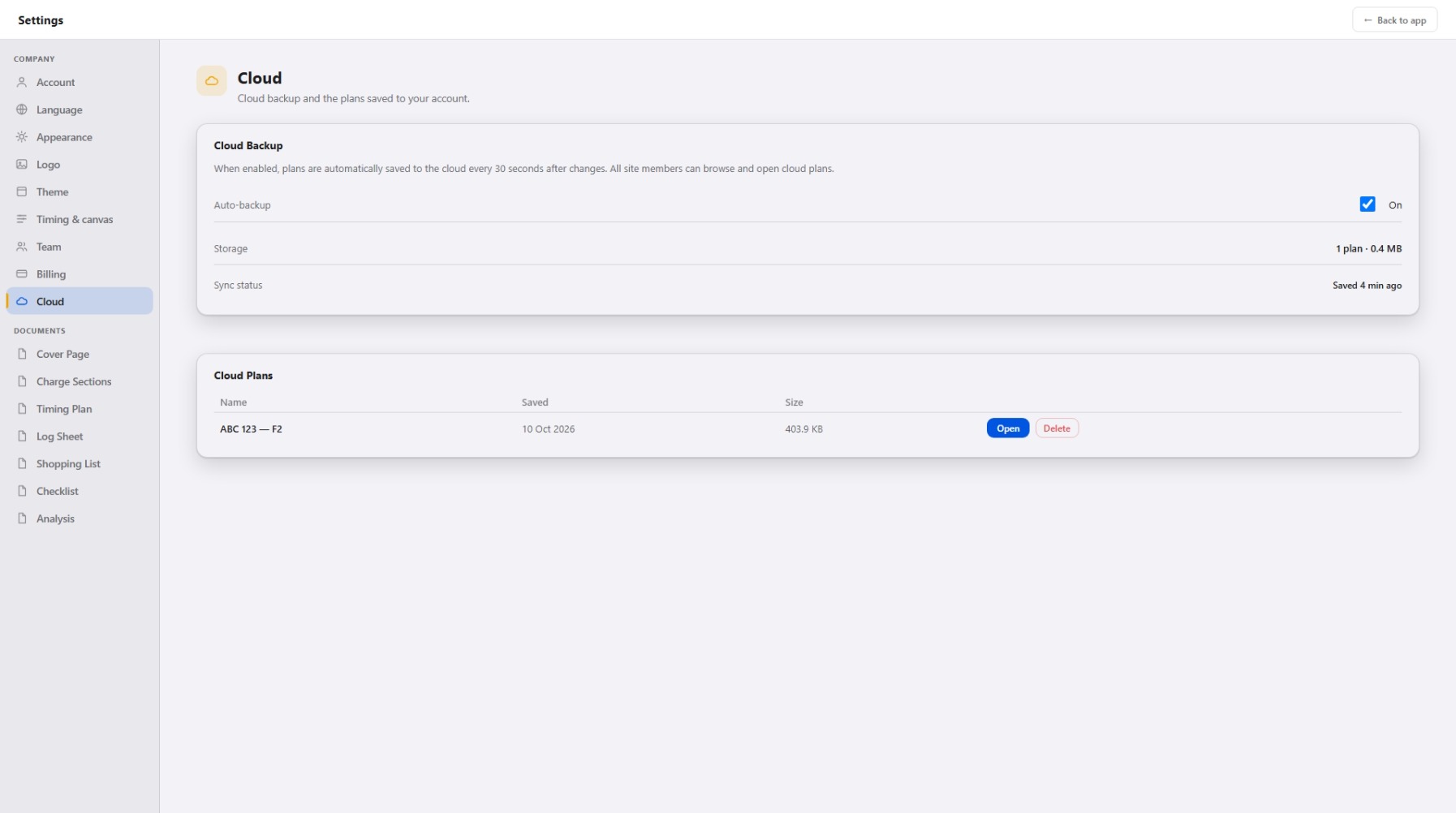Click the plan name ABC 123 — F2

(251, 429)
